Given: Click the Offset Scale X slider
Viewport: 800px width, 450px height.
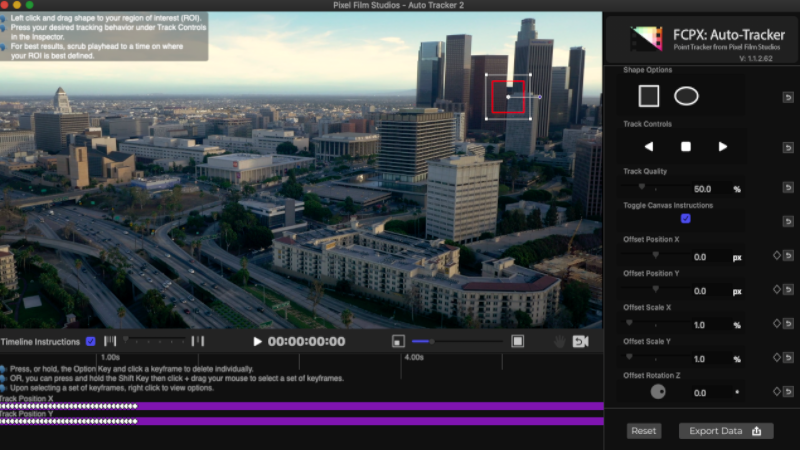Looking at the screenshot, I should (x=656, y=323).
